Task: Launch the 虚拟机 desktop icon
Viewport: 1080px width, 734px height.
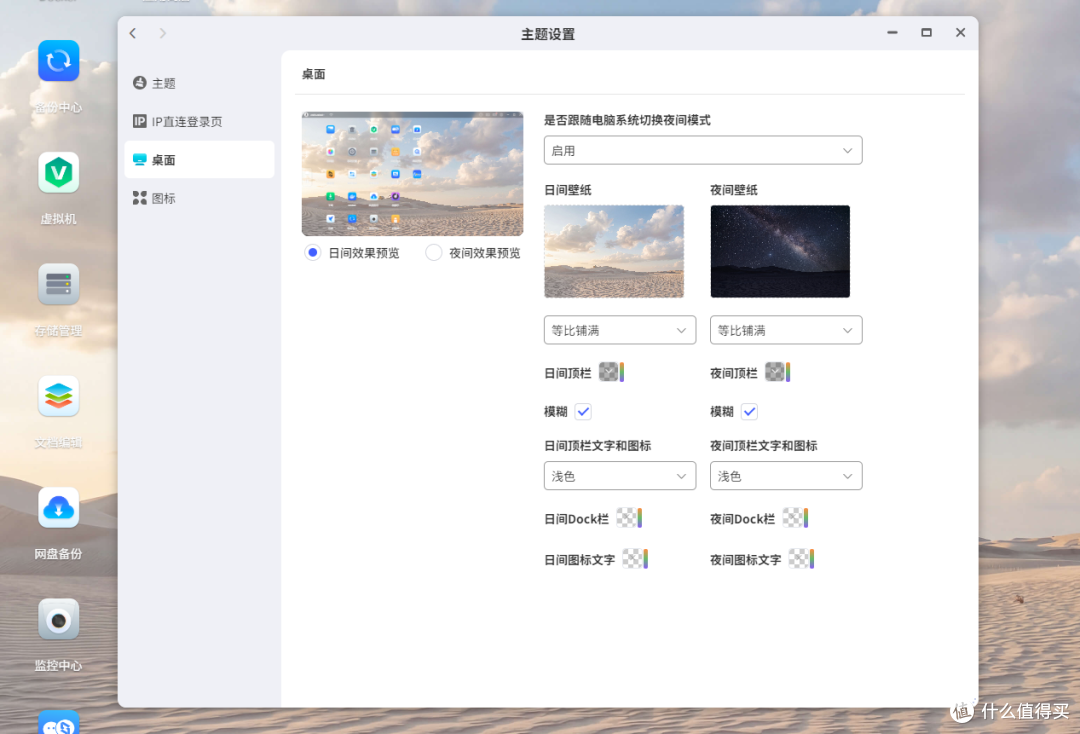Action: pyautogui.click(x=59, y=172)
